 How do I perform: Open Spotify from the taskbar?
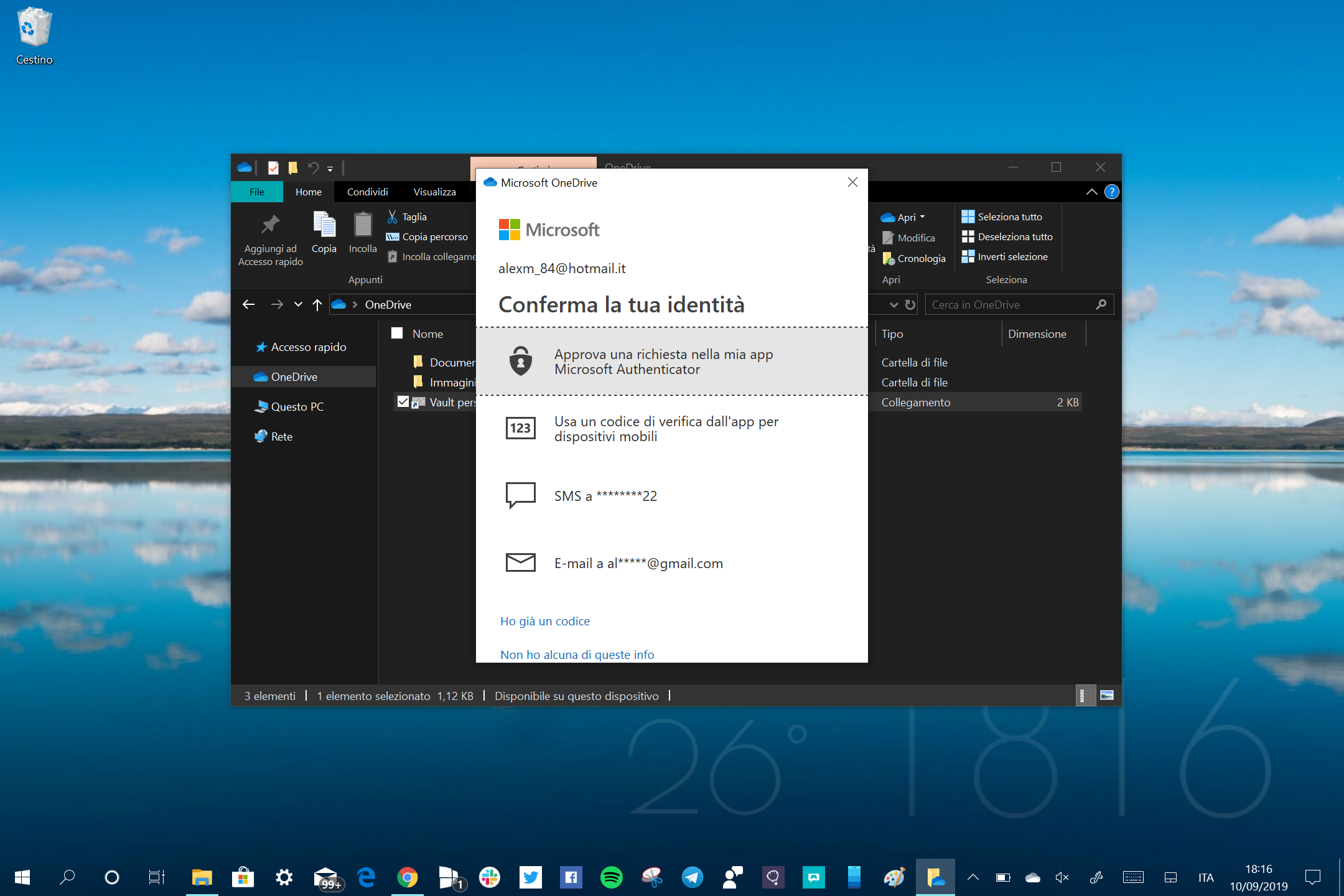pos(611,877)
